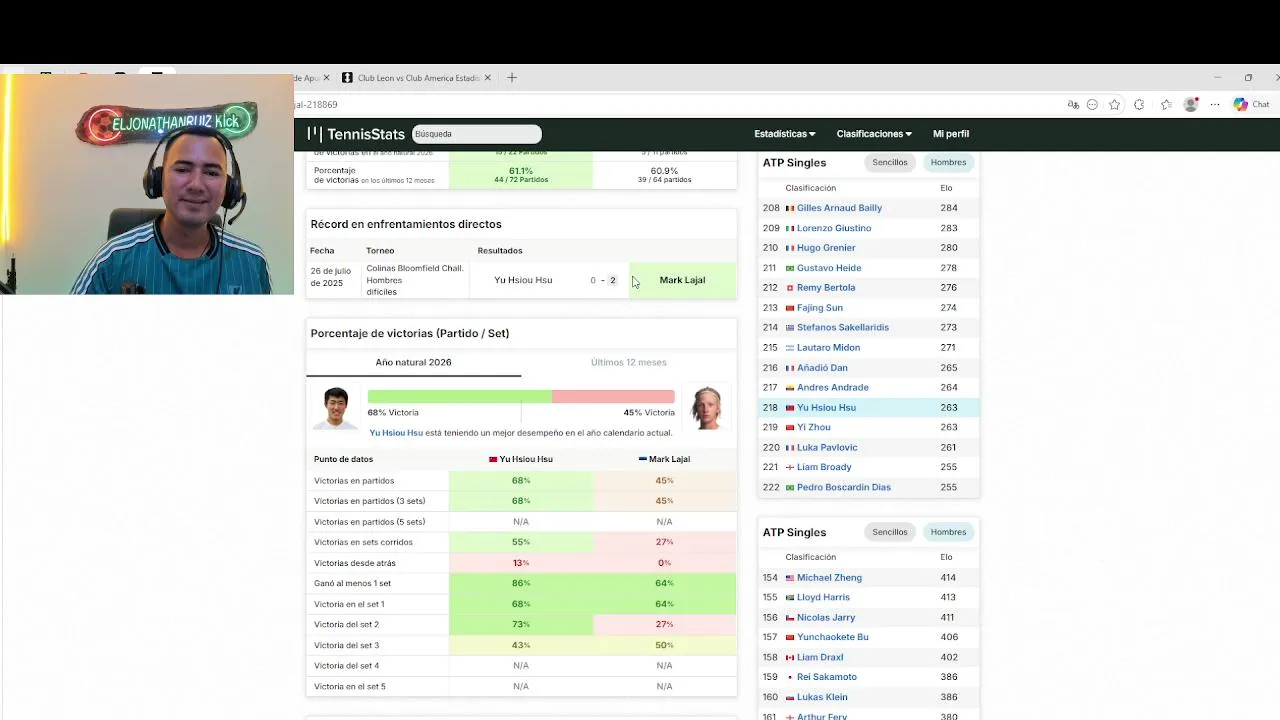The width and height of the screenshot is (1280, 720).
Task: Toggle Sencillos in second ATP Singles panel
Action: pos(889,532)
